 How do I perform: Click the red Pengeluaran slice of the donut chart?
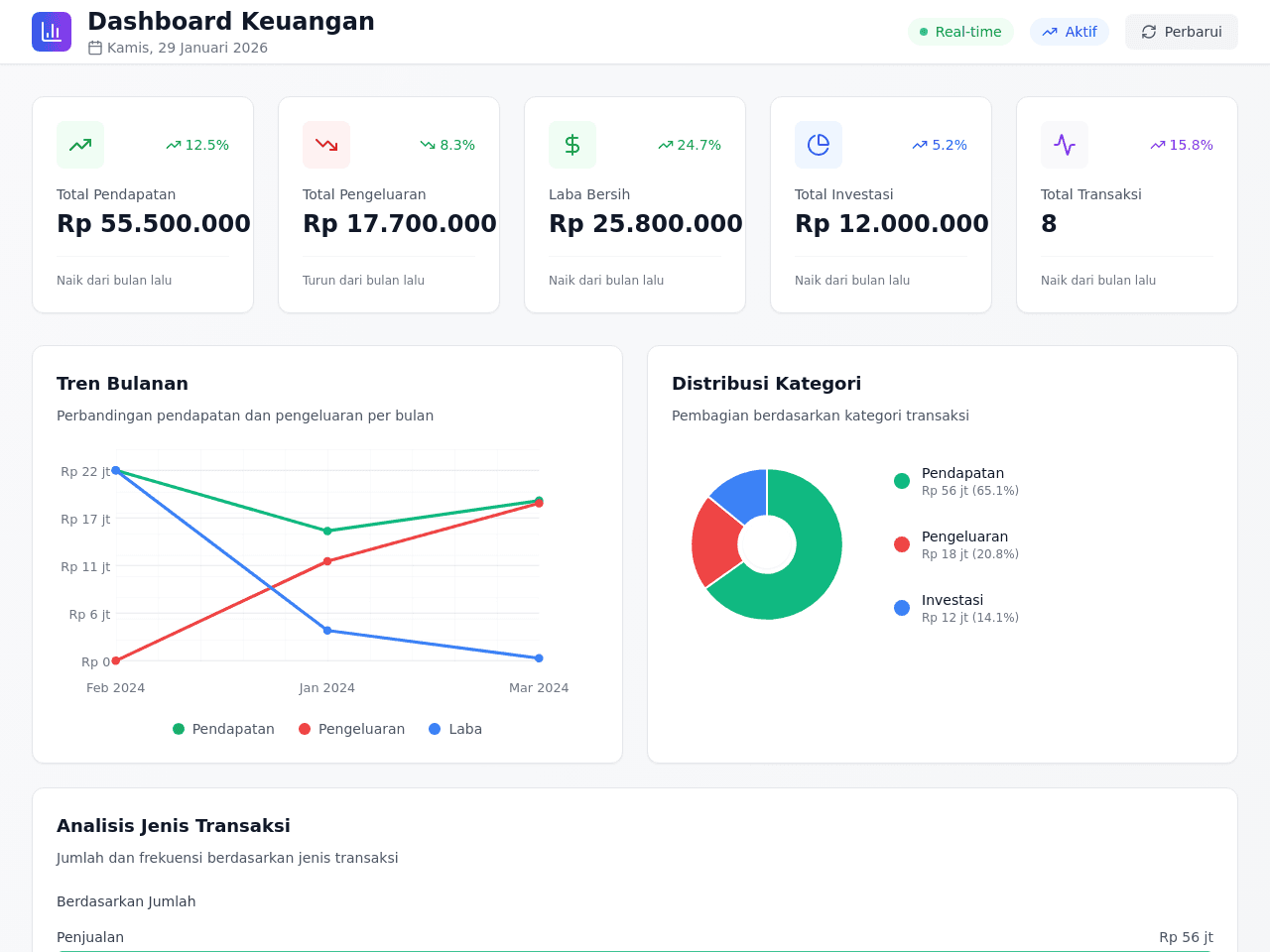pos(714,543)
